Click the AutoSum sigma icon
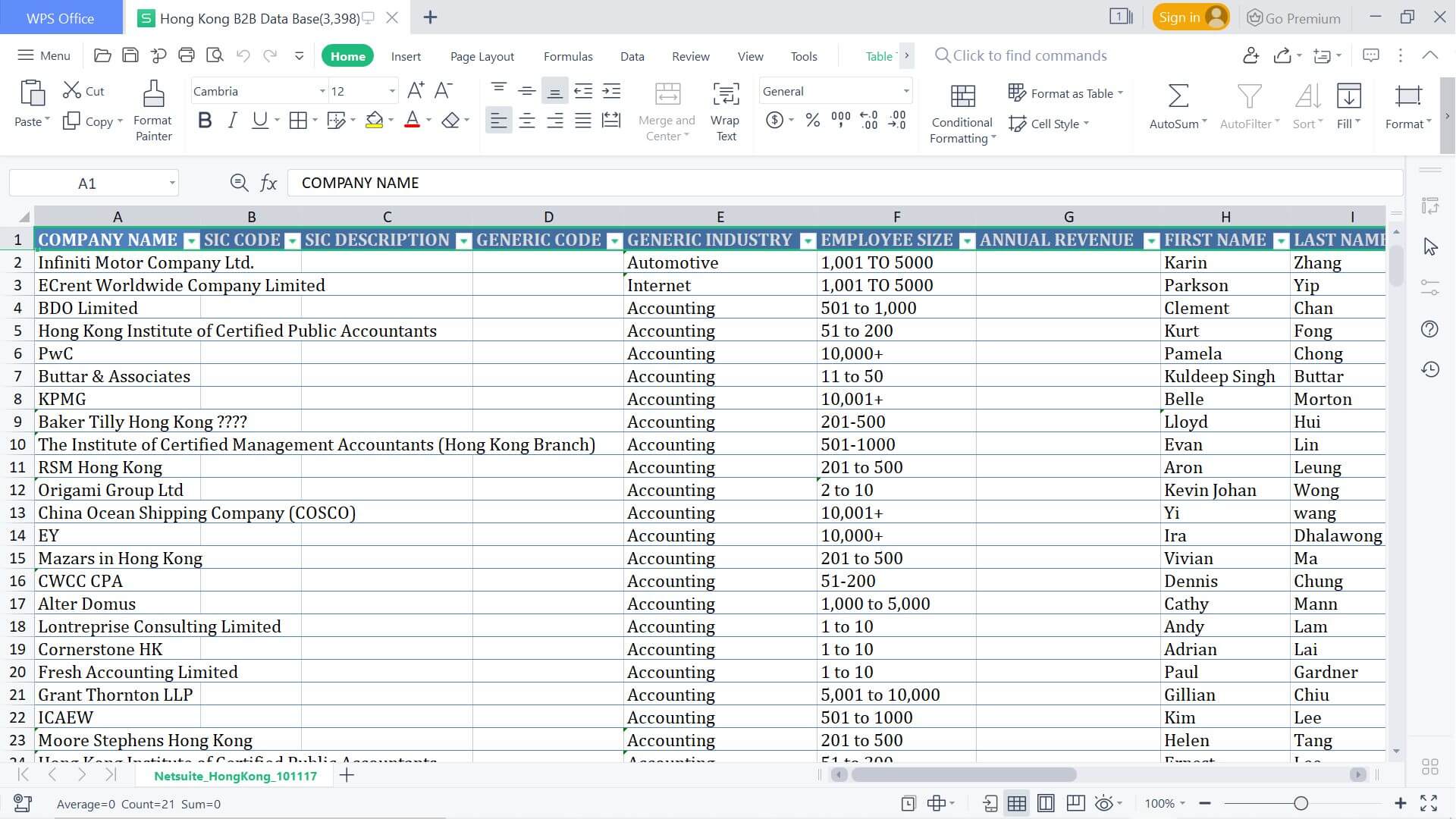1456x819 pixels. [1177, 96]
